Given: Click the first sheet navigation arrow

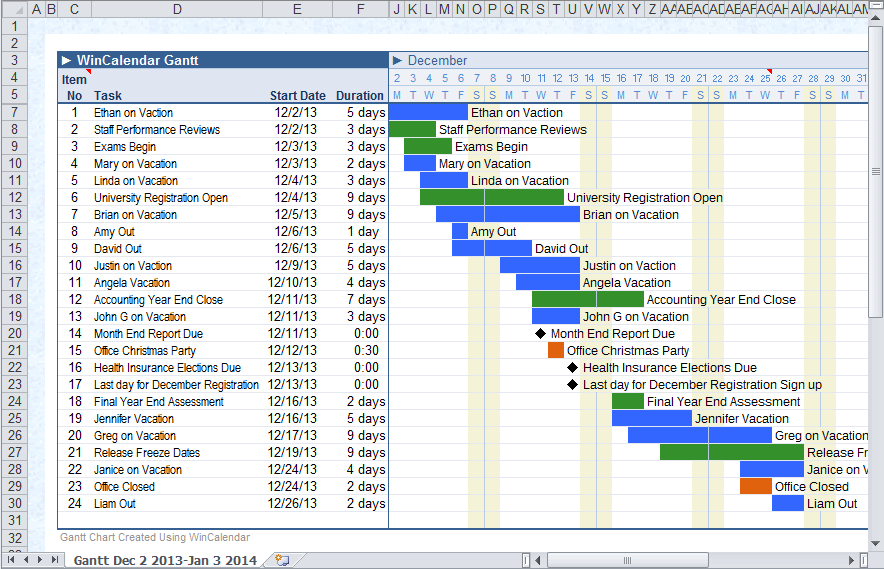Looking at the screenshot, I should 13,560.
